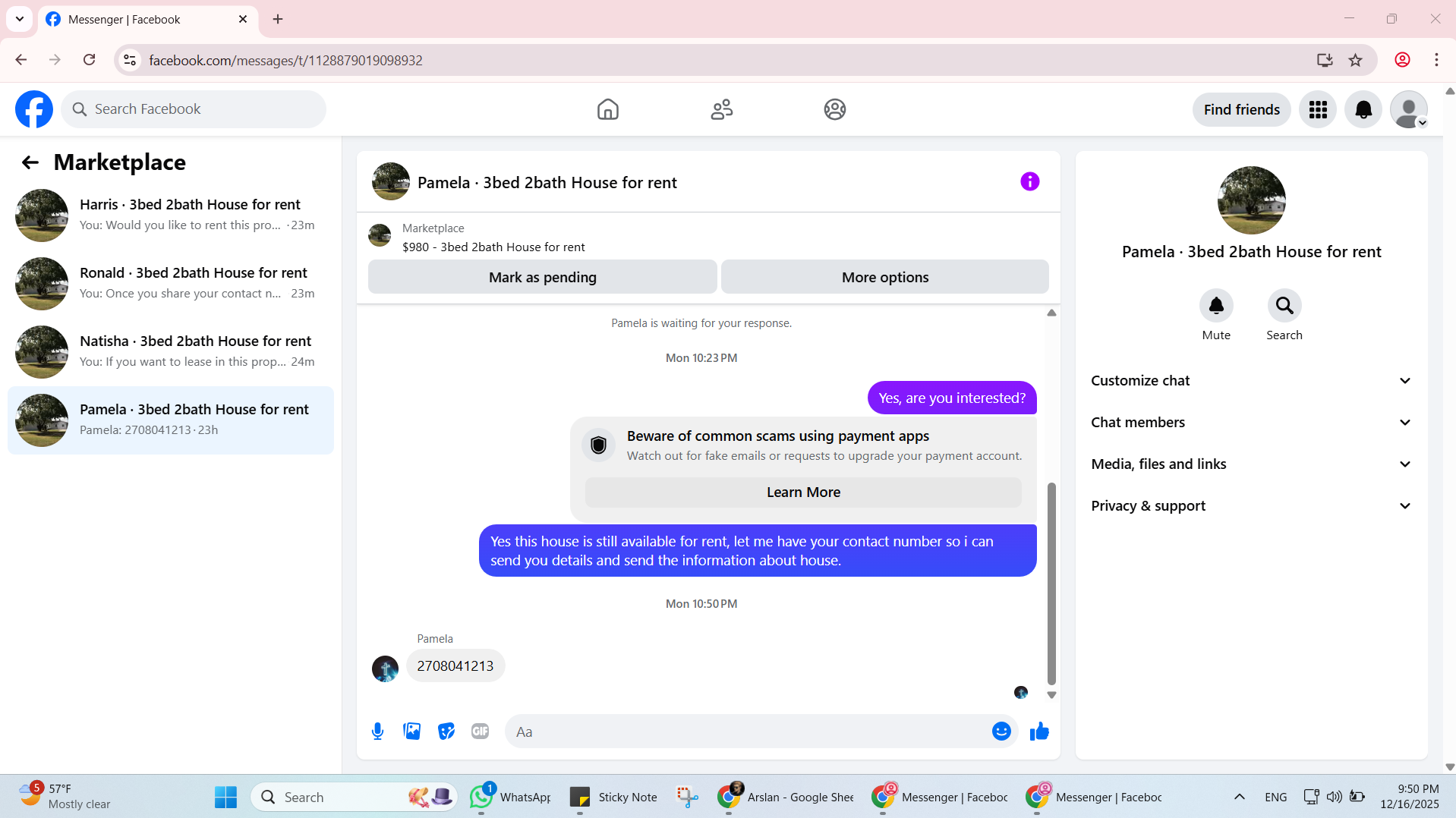This screenshot has height=818, width=1456.
Task: Open conversation information icon for Pamela
Action: coord(1029,181)
